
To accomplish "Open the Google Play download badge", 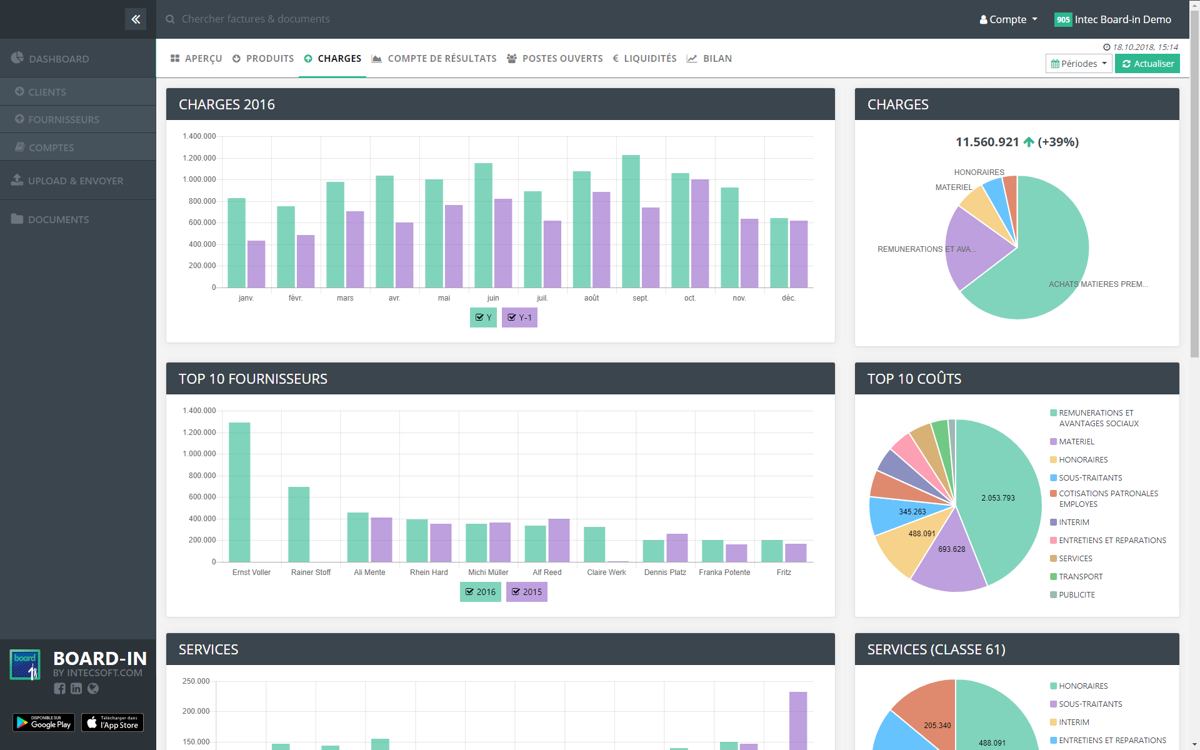I will pos(43,722).
